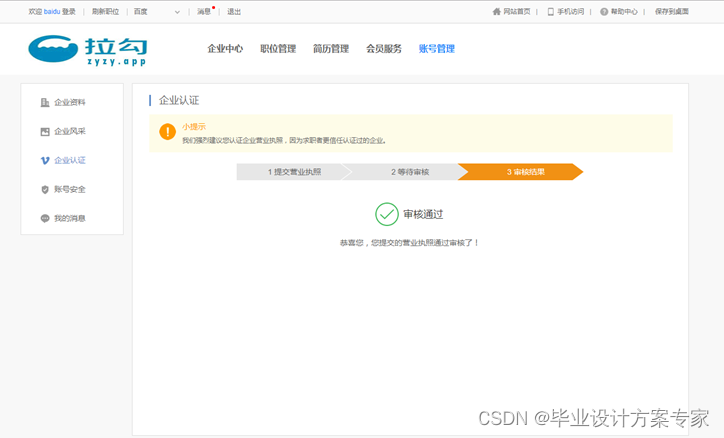Click the phone icon beside 手机访问
The width and height of the screenshot is (724, 438).
550,12
